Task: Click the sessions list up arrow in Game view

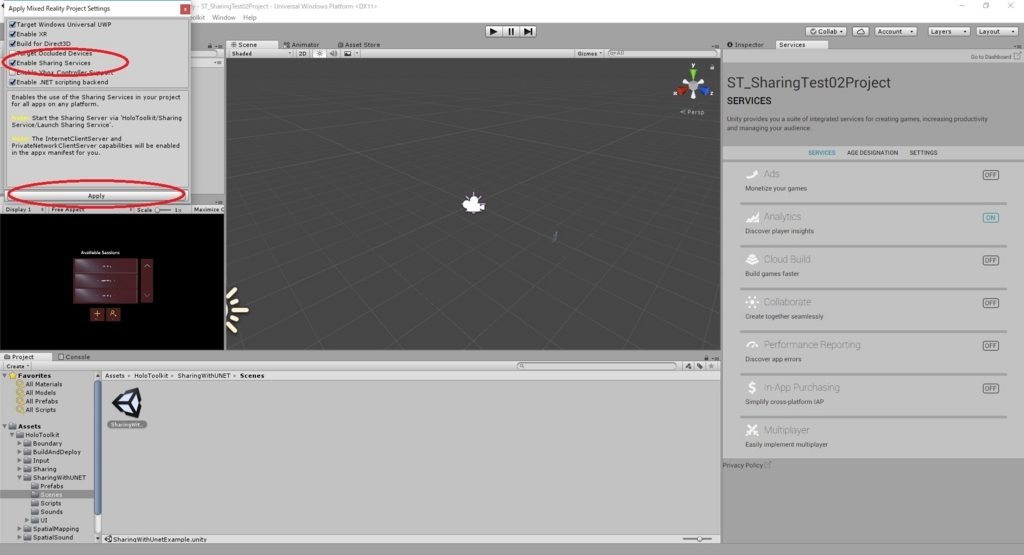Action: [147, 266]
